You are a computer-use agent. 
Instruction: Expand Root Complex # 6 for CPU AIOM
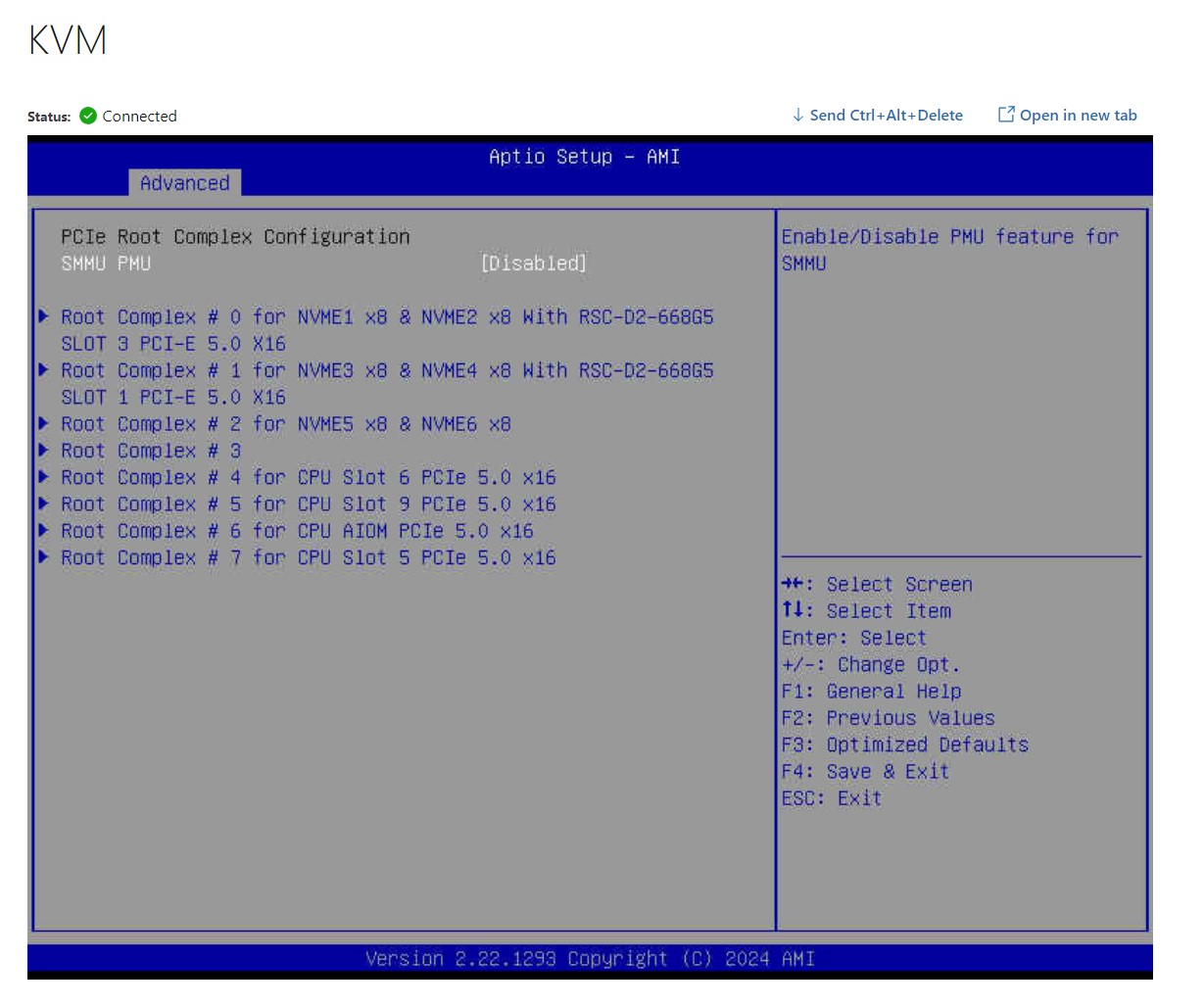tap(297, 531)
